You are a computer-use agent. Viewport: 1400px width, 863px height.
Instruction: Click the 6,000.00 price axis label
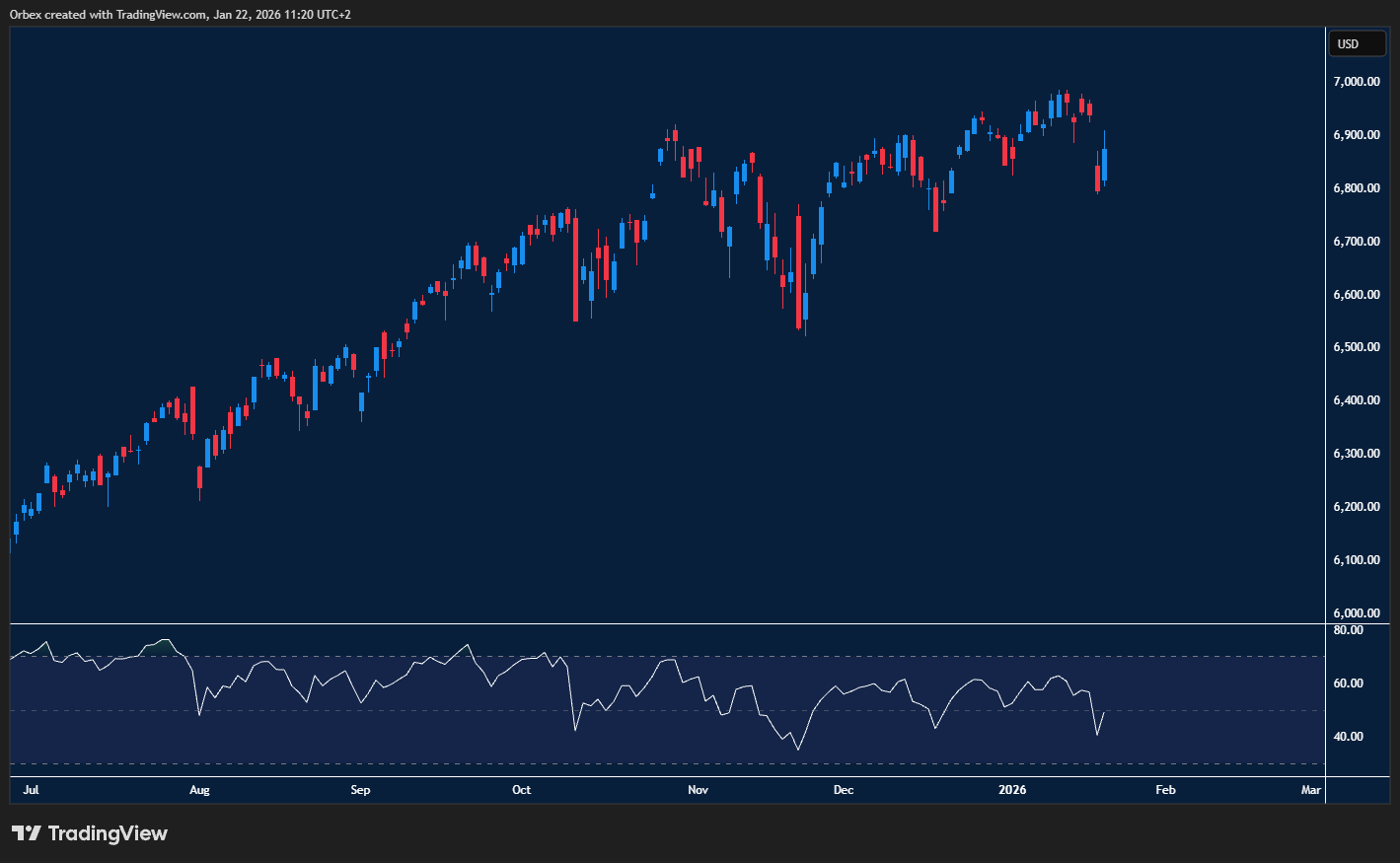click(1355, 612)
